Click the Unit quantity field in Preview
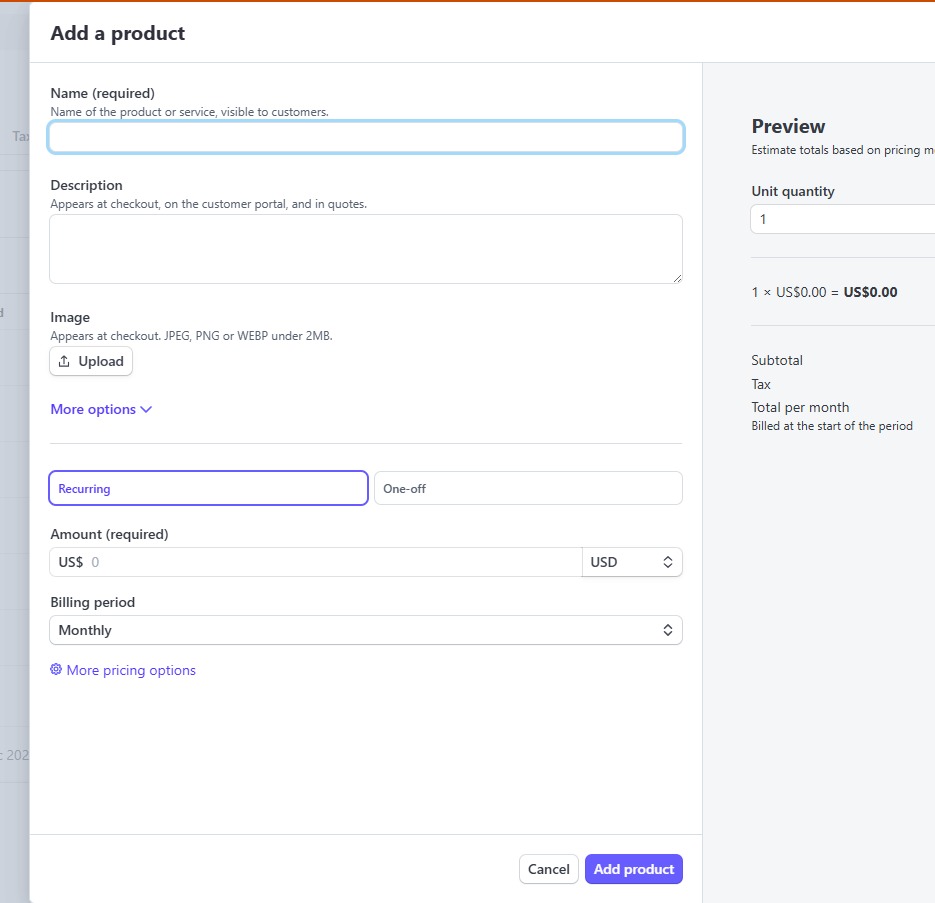Screen dimensions: 935x903 (843, 219)
